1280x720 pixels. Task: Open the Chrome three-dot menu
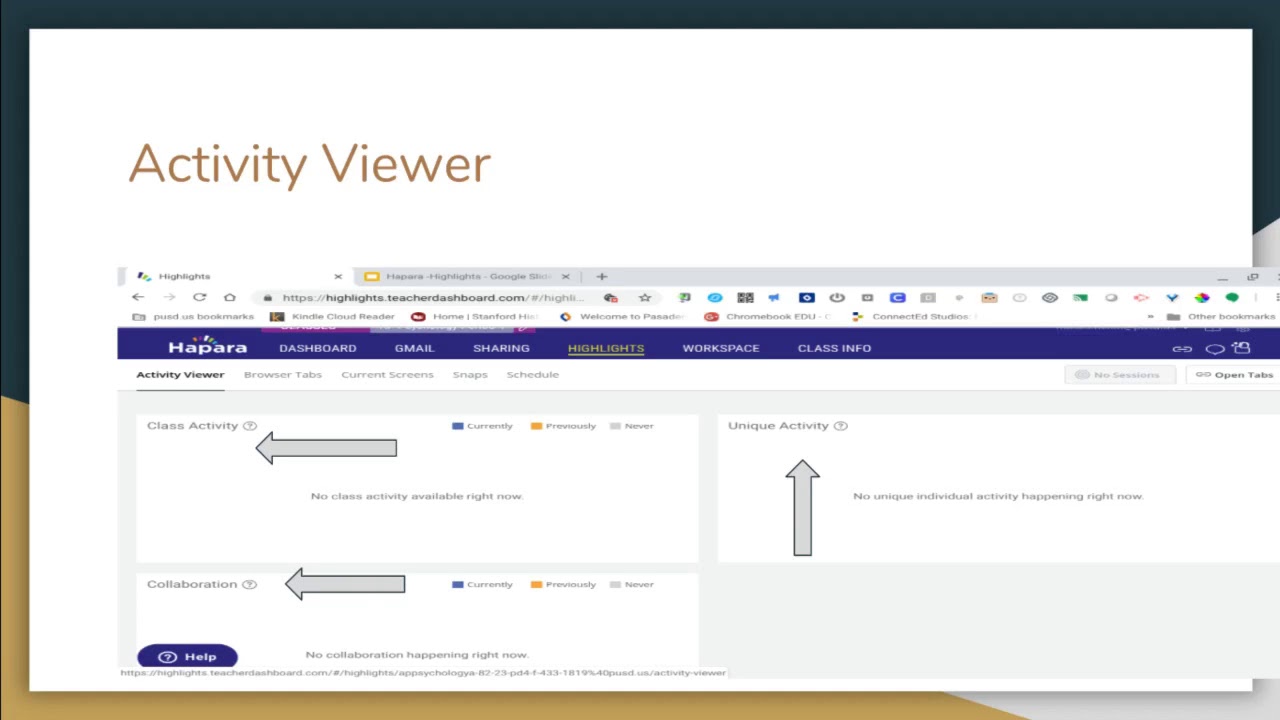coord(1276,297)
